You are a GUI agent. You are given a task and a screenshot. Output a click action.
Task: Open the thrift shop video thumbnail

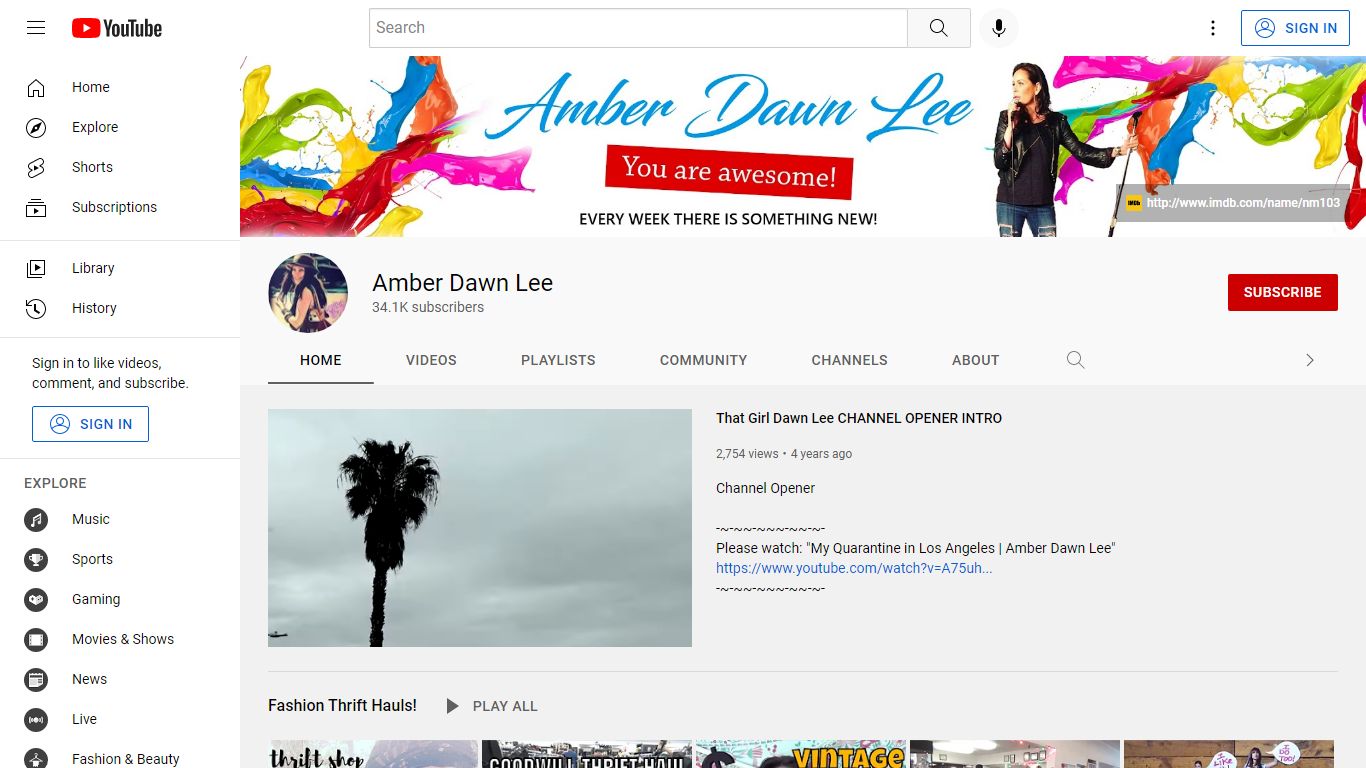tap(373, 754)
